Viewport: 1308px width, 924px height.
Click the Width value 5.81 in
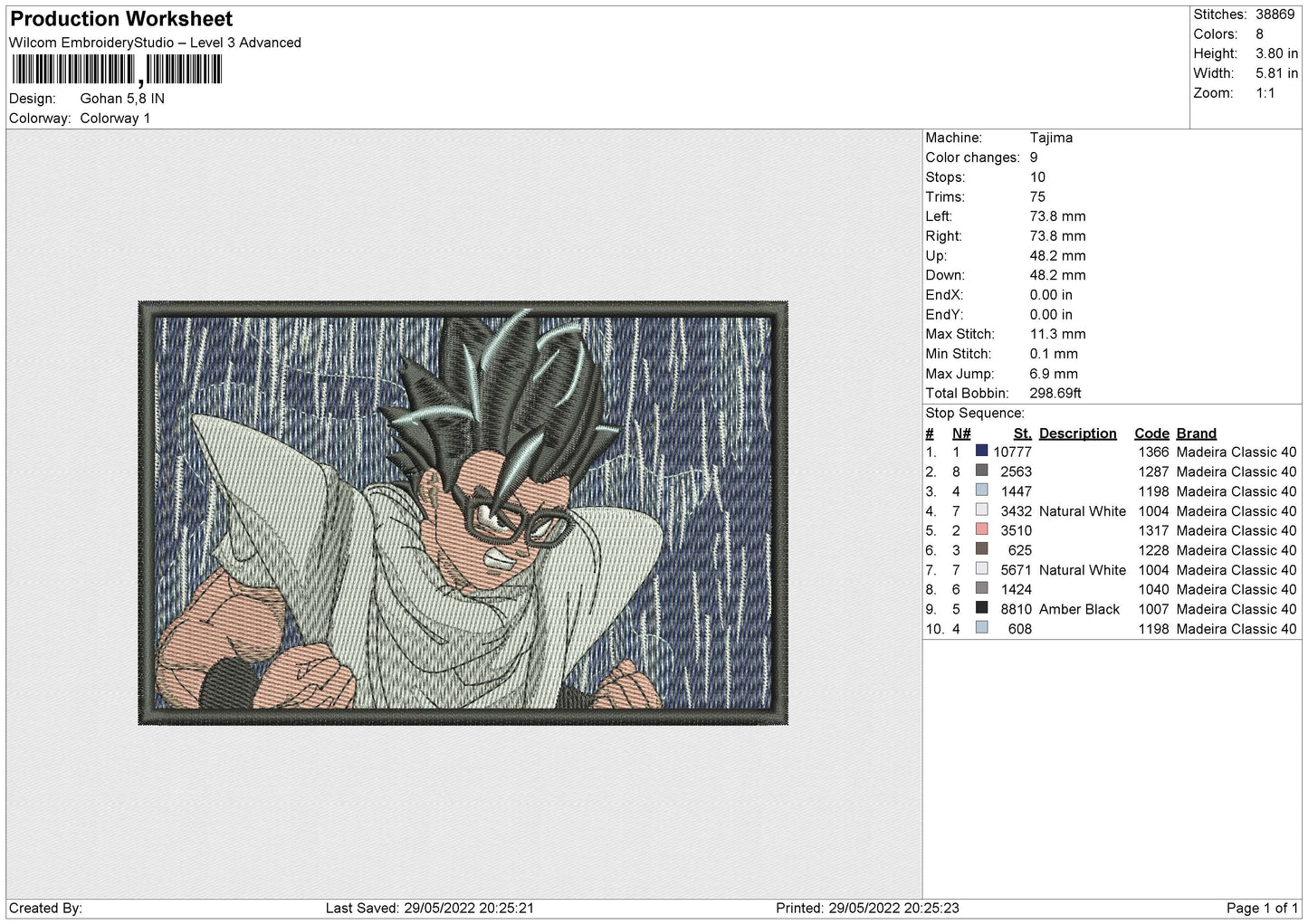1276,73
